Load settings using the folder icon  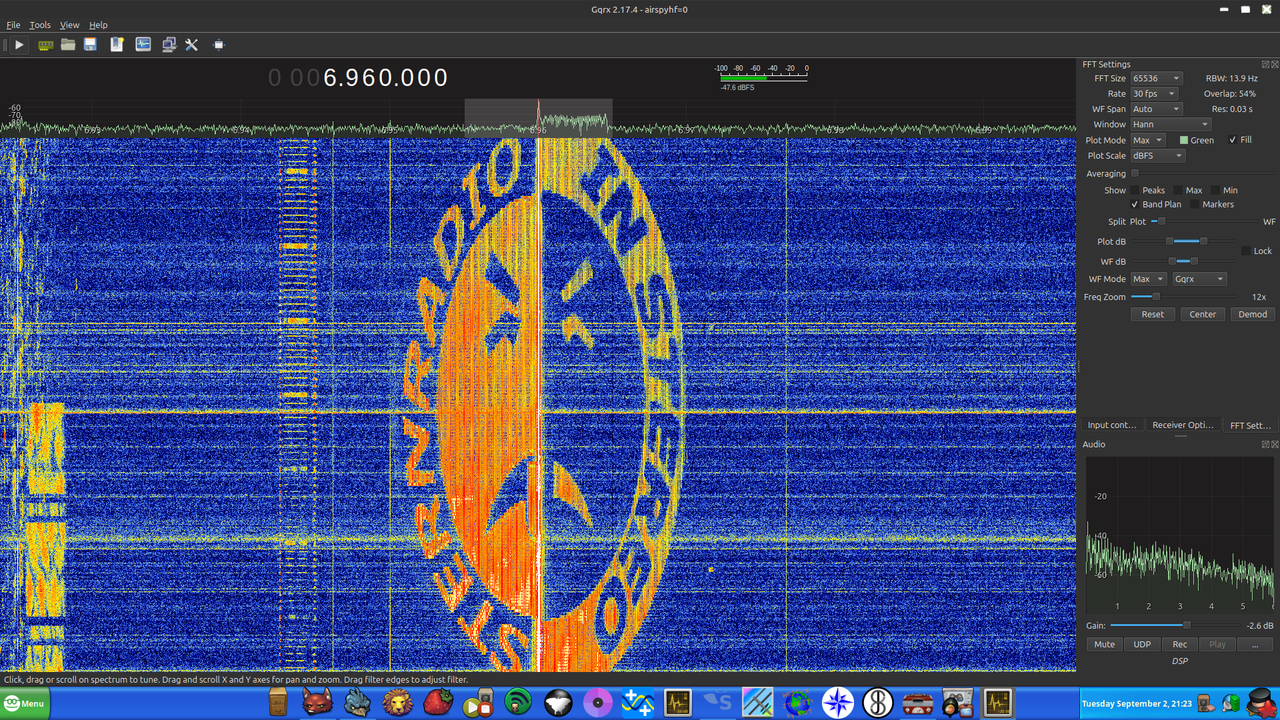[69, 44]
